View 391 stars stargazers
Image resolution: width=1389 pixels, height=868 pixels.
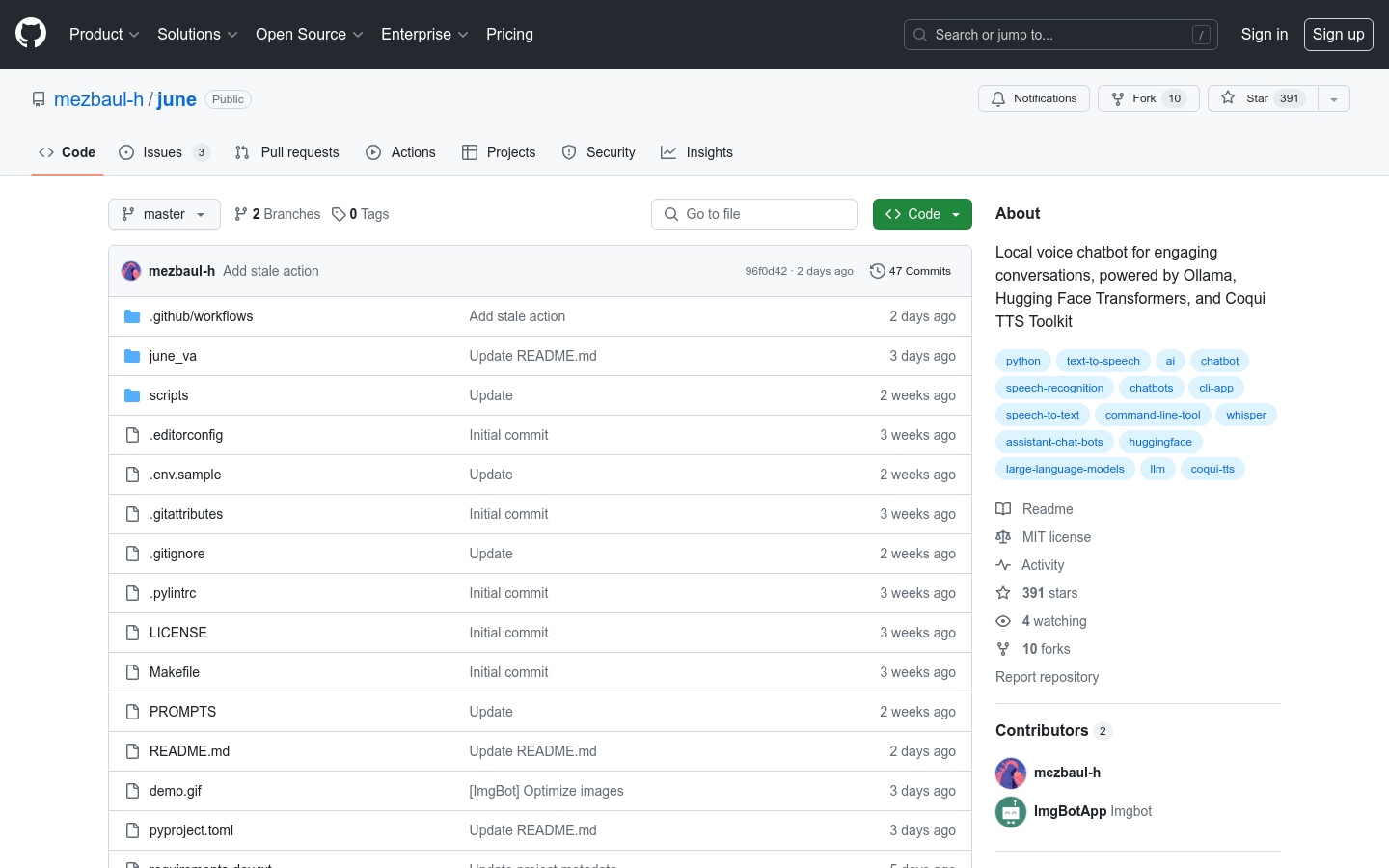(x=1037, y=593)
